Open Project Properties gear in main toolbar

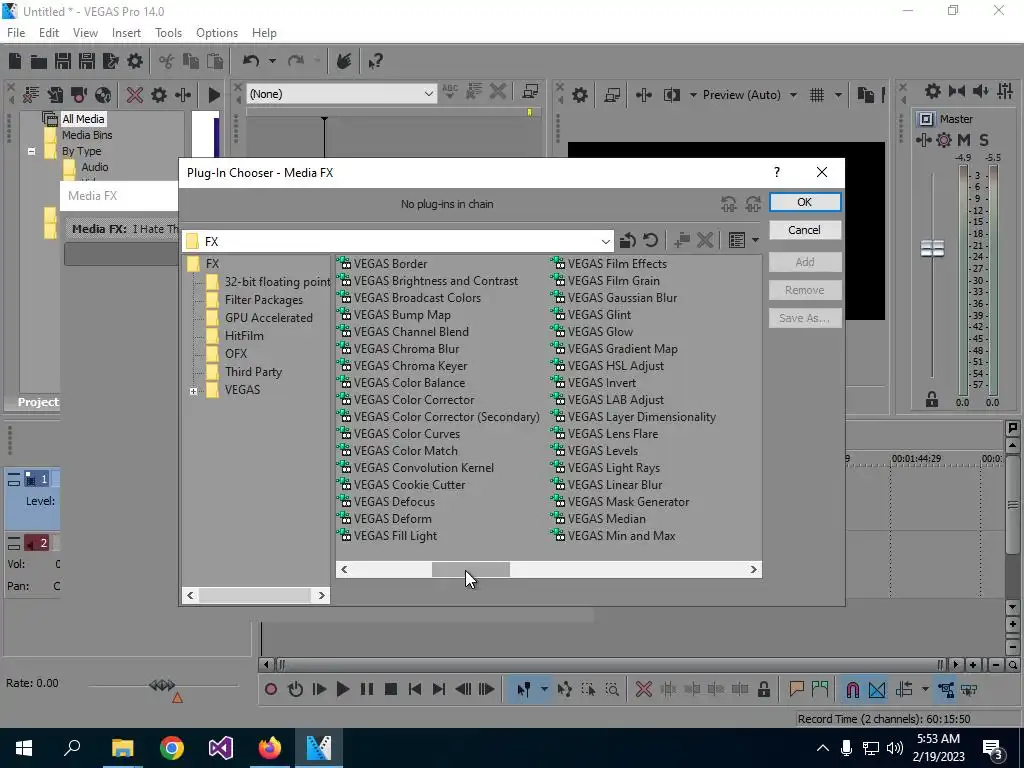tap(135, 61)
